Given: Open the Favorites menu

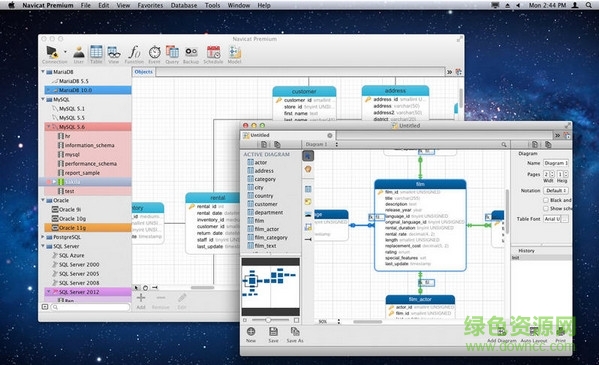Looking at the screenshot, I should point(150,5).
